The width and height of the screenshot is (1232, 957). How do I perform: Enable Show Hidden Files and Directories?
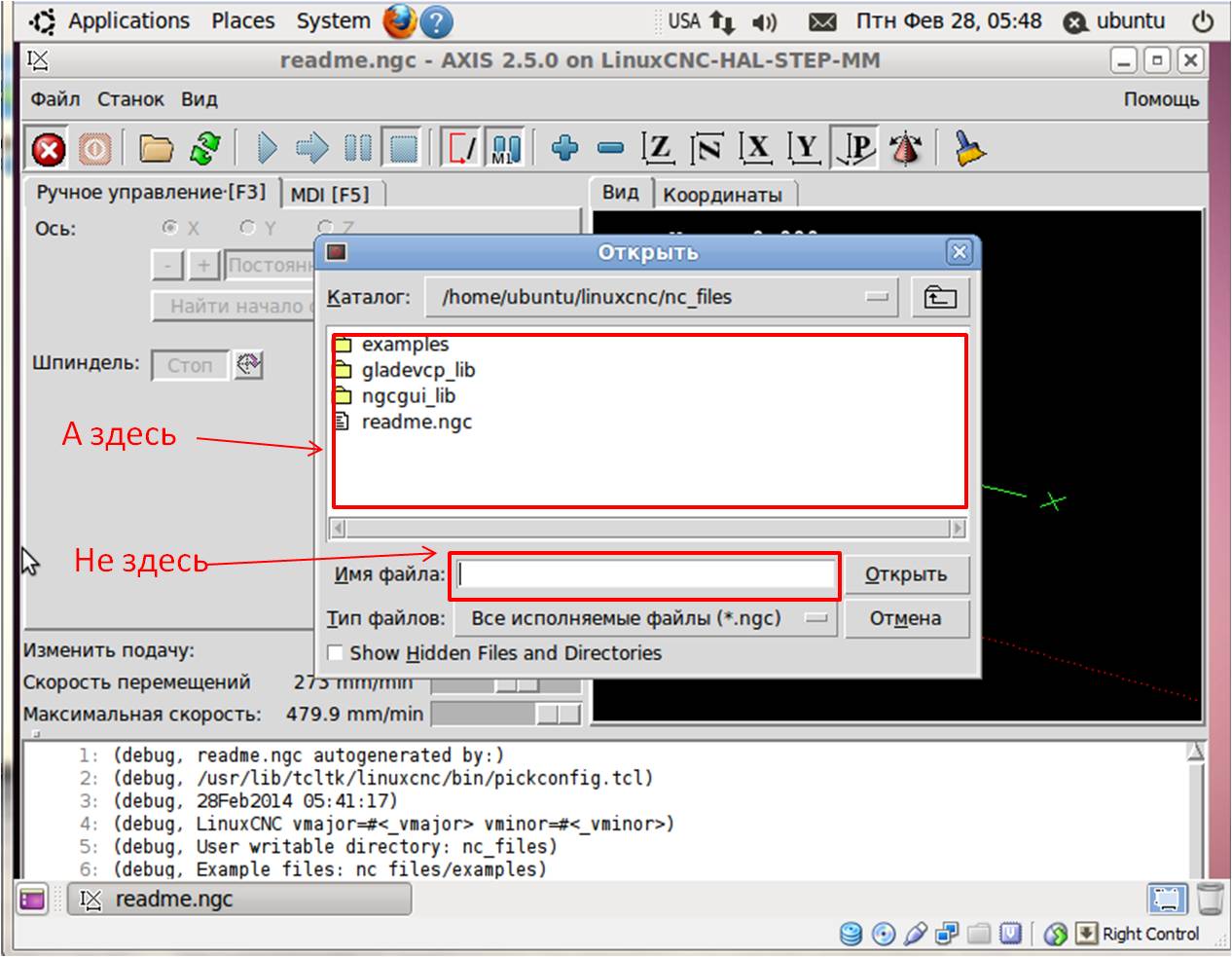point(336,653)
